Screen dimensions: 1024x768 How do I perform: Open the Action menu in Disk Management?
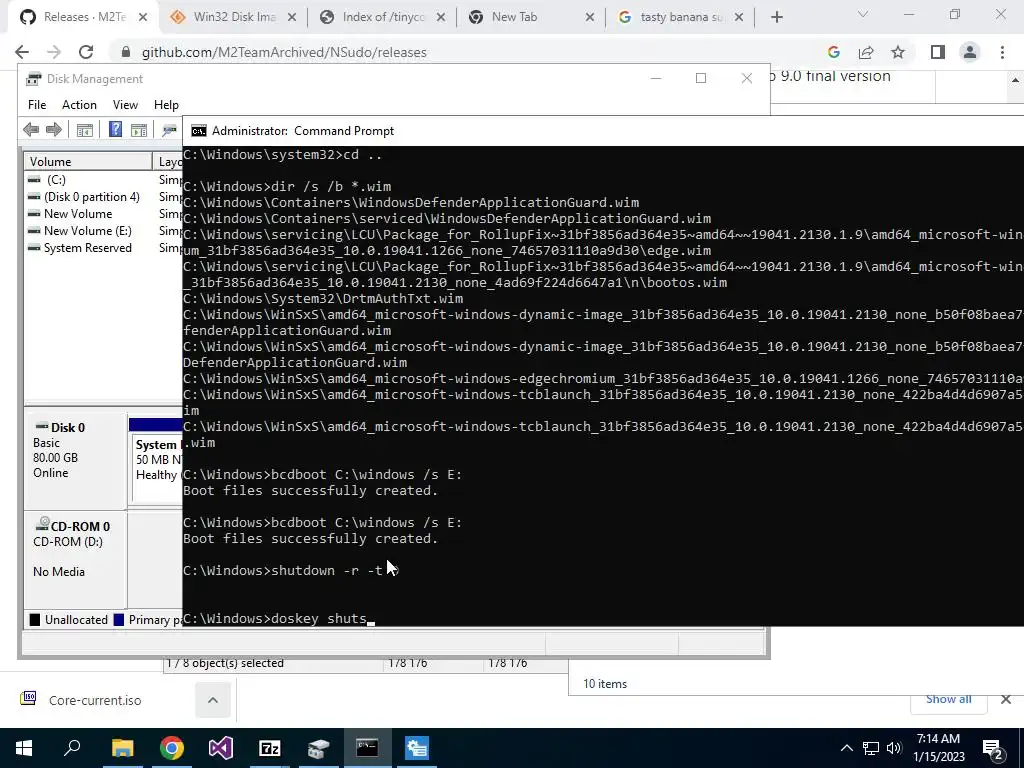pos(79,104)
